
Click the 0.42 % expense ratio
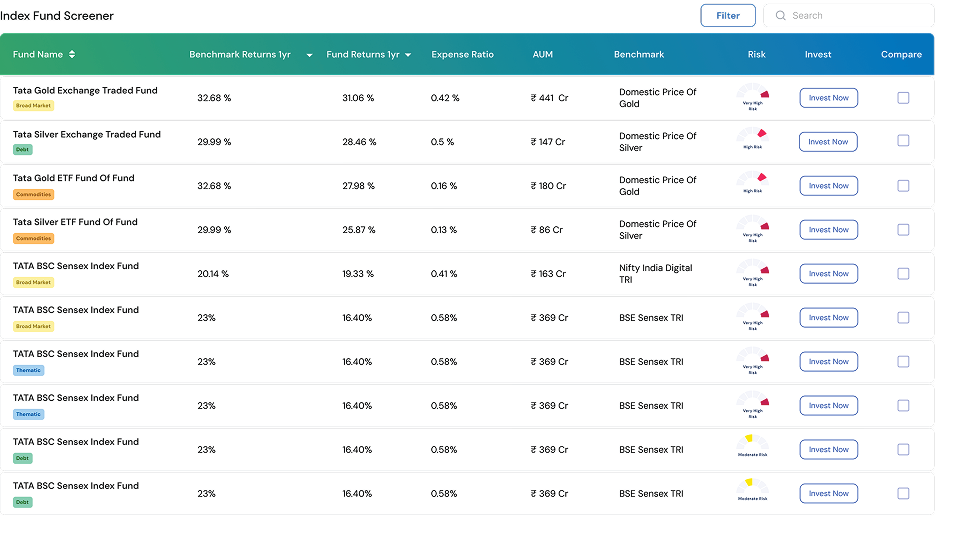(x=444, y=98)
